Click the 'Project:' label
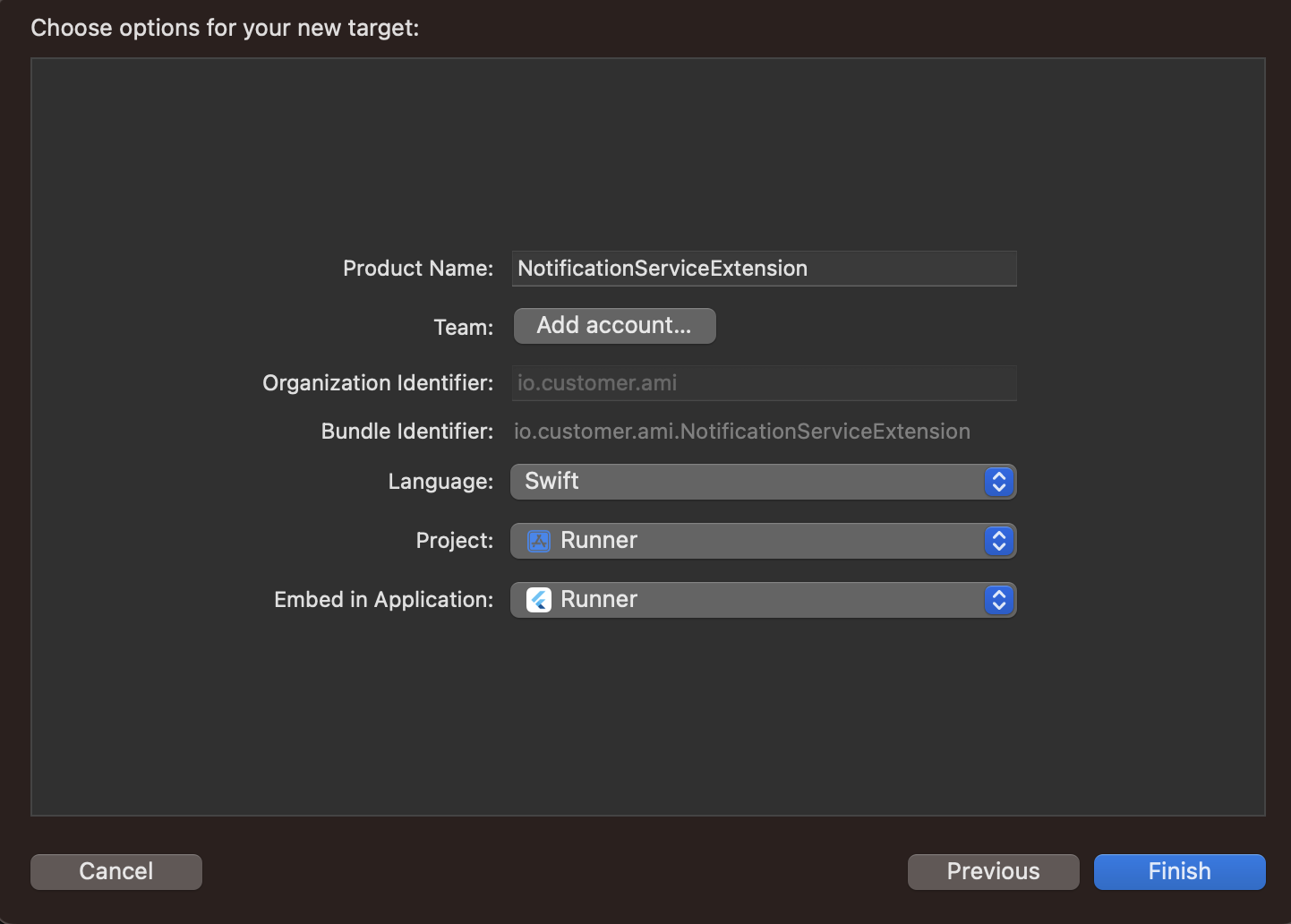 coord(455,541)
